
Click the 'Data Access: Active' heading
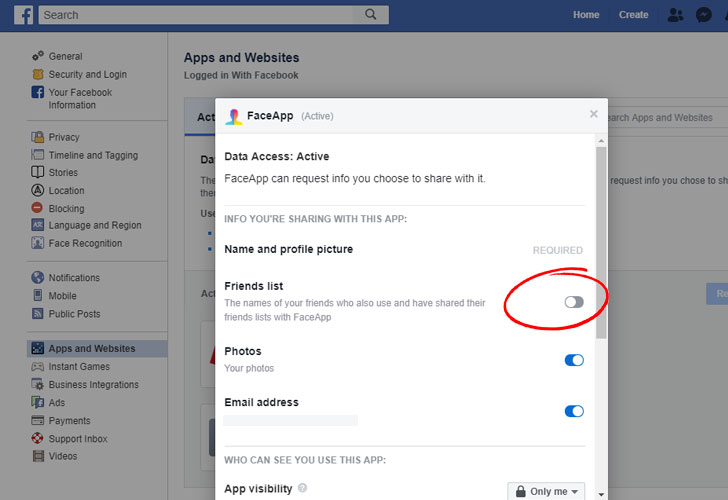(x=277, y=156)
